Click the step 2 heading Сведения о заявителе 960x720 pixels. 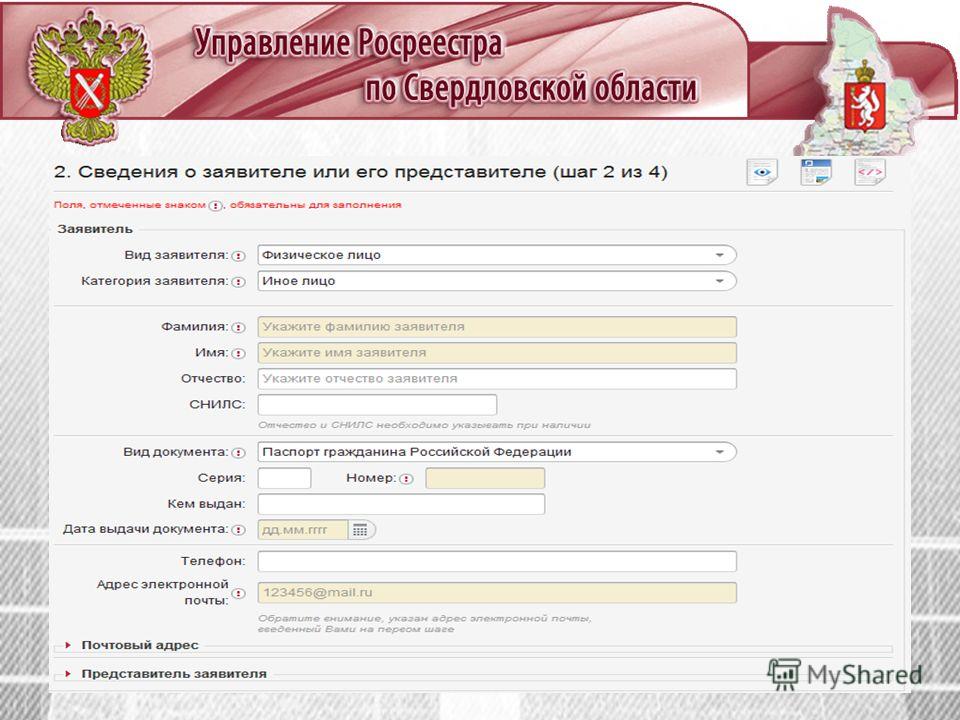click(360, 172)
